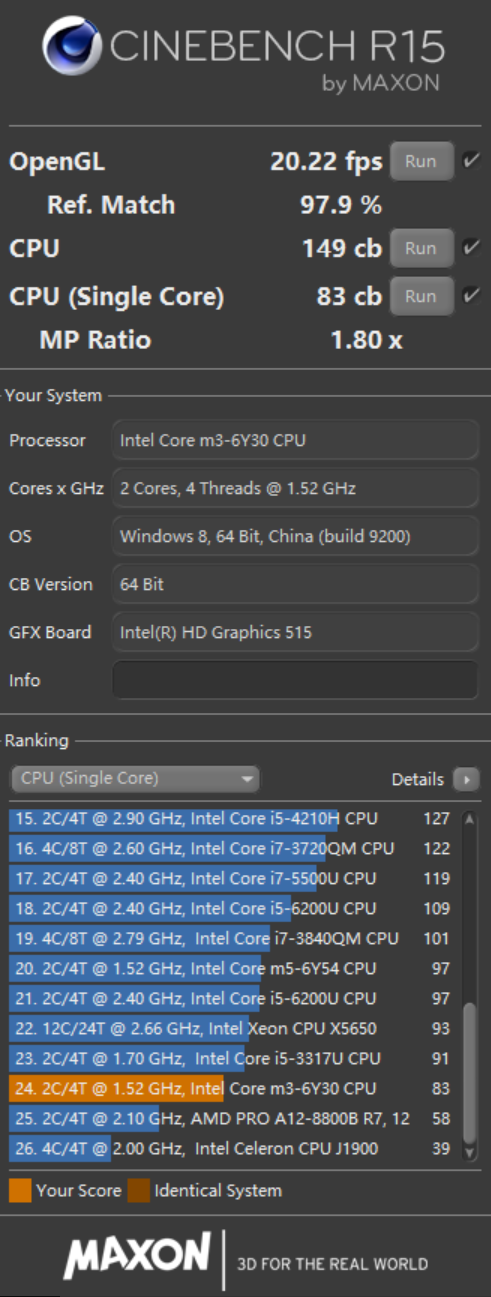The height and width of the screenshot is (1297, 491).
Task: Toggle the CPU (Single Core) test checkbox
Action: (x=471, y=295)
